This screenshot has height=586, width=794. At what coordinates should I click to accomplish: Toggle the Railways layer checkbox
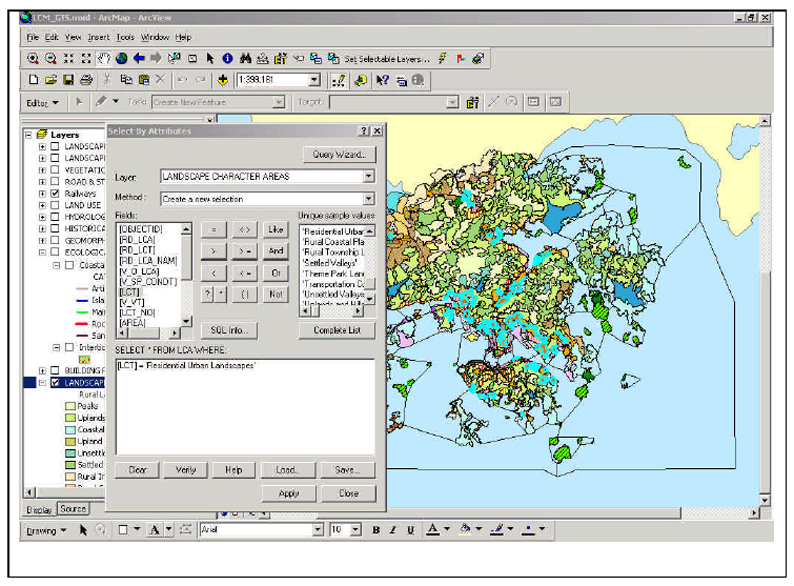55,193
